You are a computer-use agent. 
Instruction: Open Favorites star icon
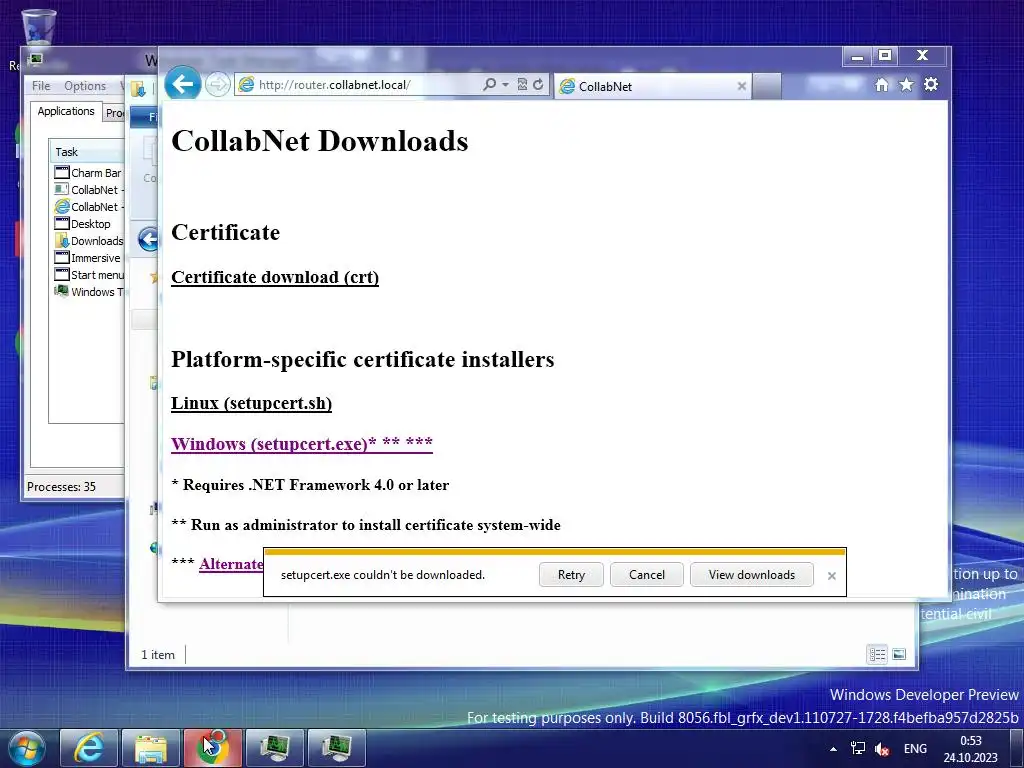[906, 84]
